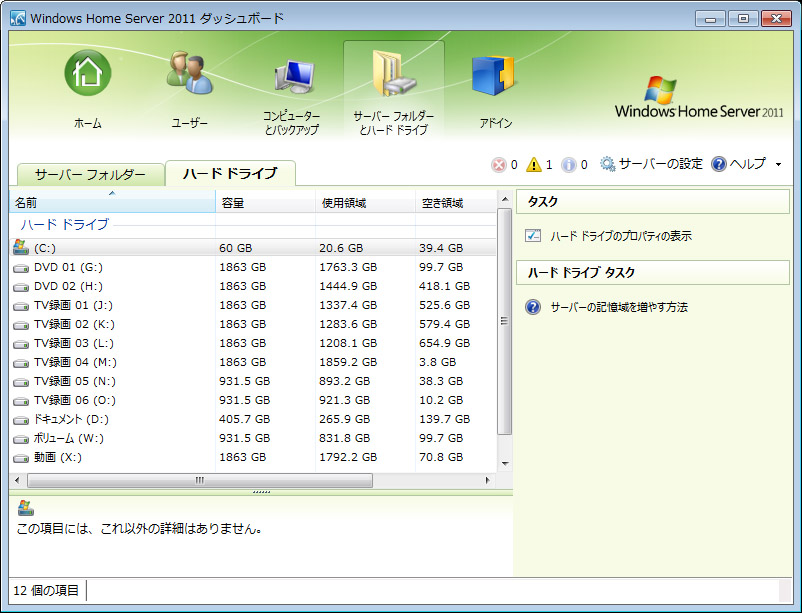This screenshot has width=802, height=613.
Task: Switch to the ハードドライブ tab
Action: coord(230,173)
